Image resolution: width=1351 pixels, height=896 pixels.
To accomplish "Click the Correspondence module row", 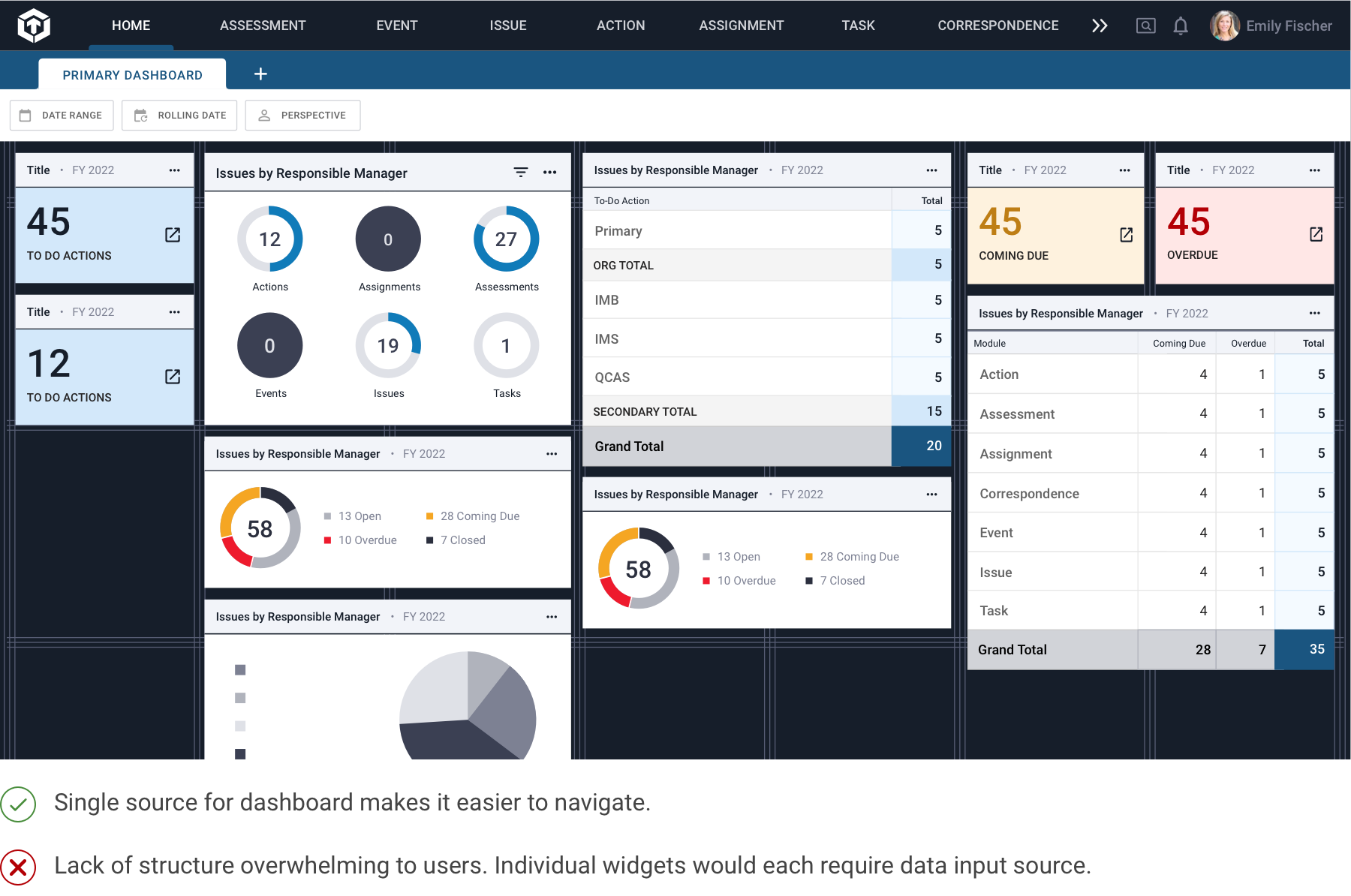I will click(1151, 493).
